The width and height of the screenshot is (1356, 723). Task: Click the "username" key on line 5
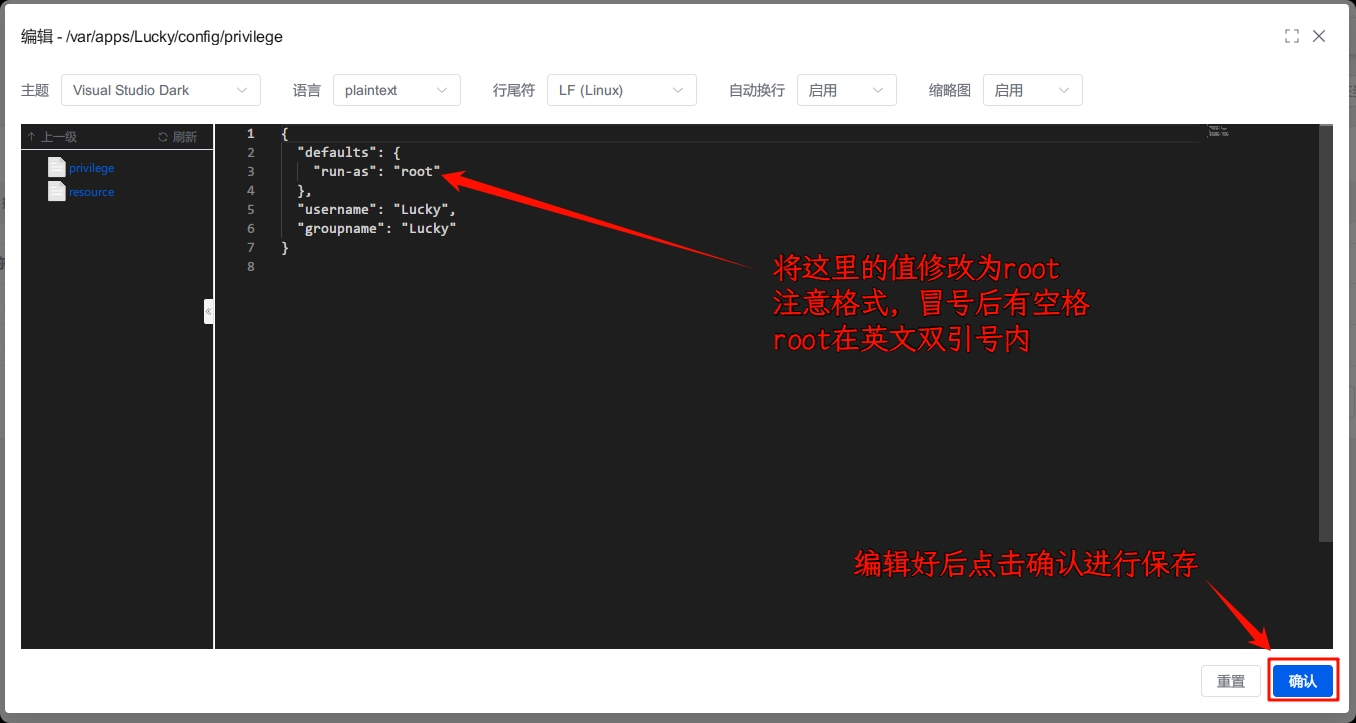click(337, 209)
